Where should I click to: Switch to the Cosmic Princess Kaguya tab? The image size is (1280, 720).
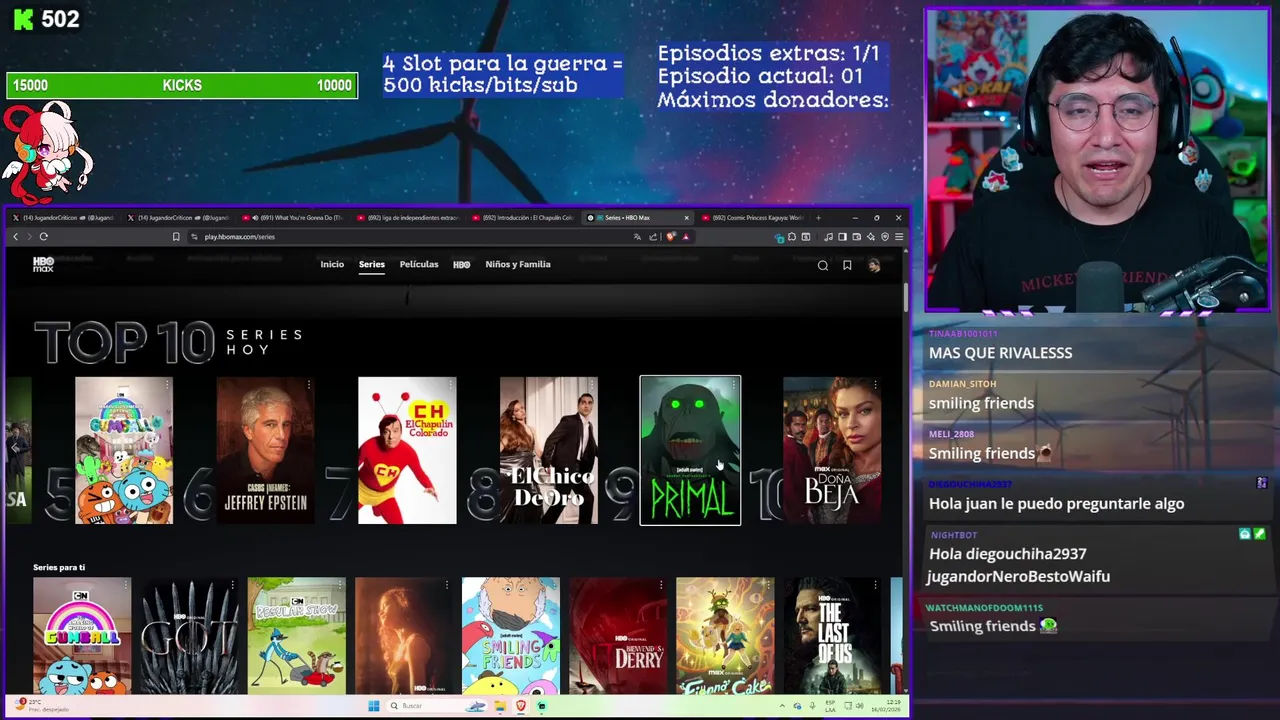pos(752,217)
